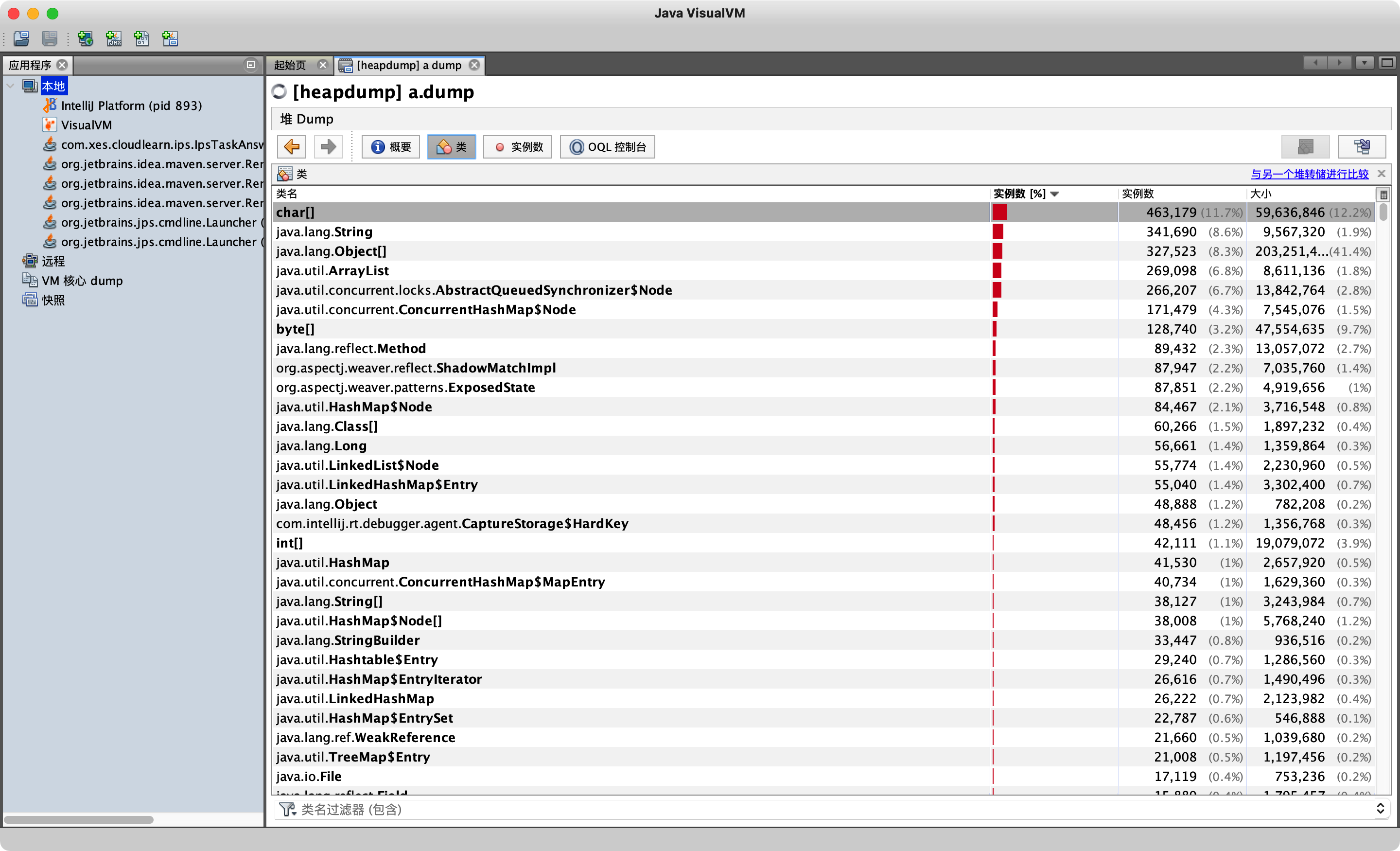The width and height of the screenshot is (1400, 851).
Task: Switch to 类 classes view
Action: click(451, 147)
